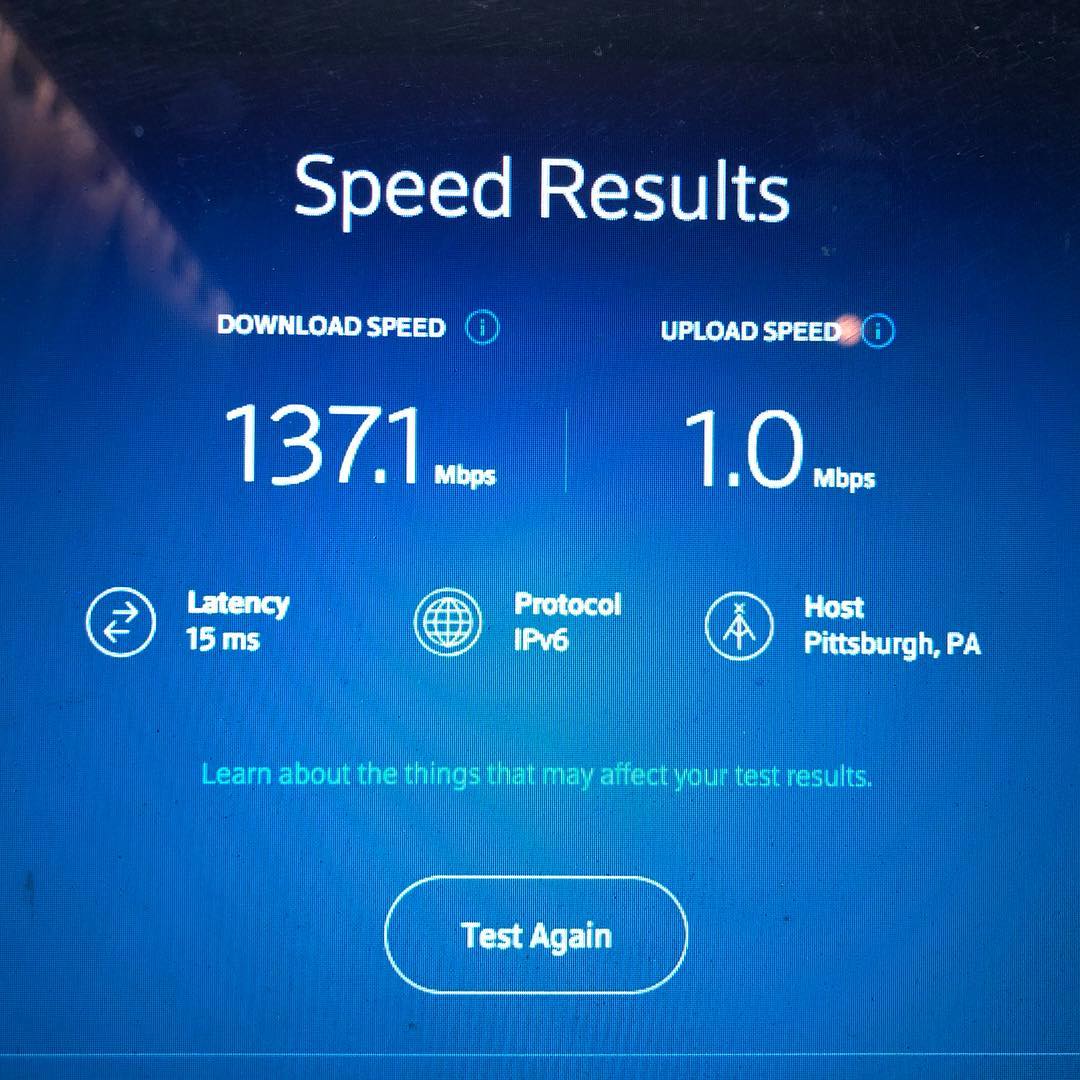Click the Speed Results heading

[x=541, y=189]
